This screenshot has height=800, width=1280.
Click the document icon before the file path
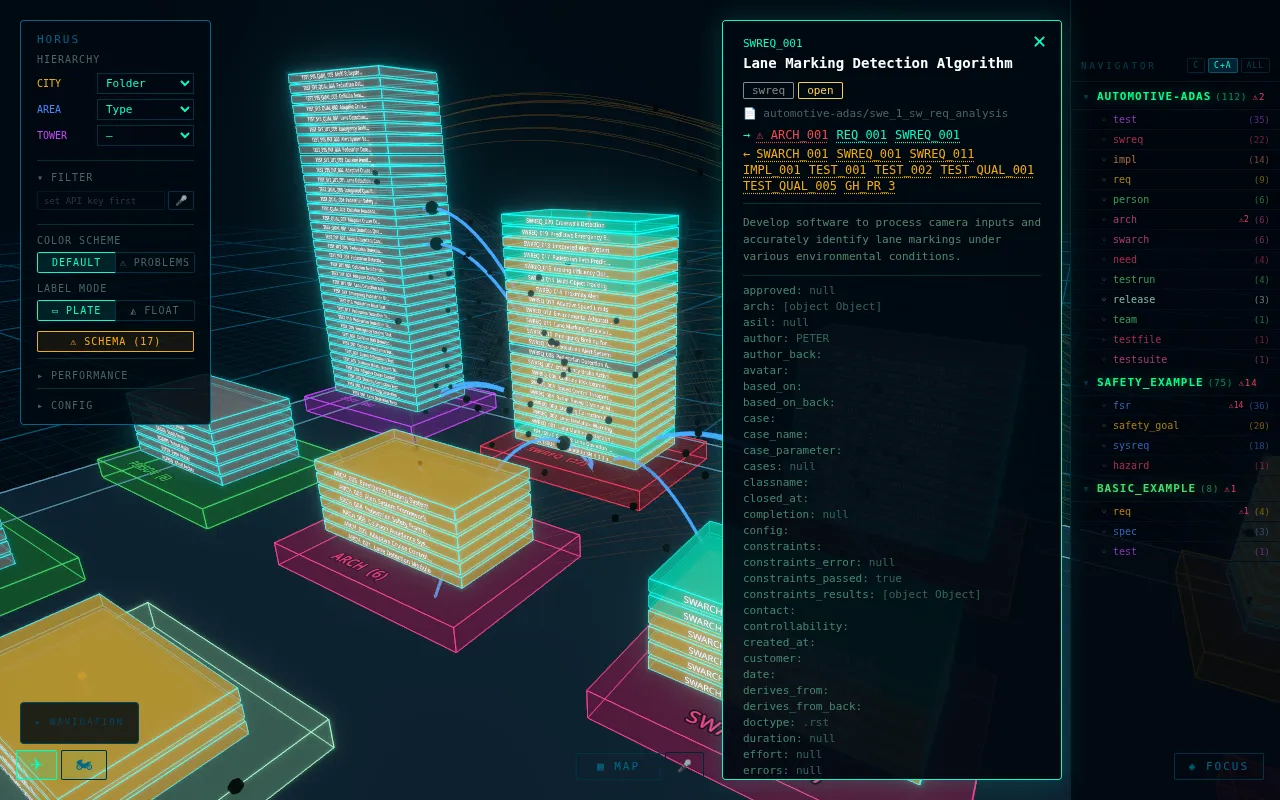pos(750,114)
